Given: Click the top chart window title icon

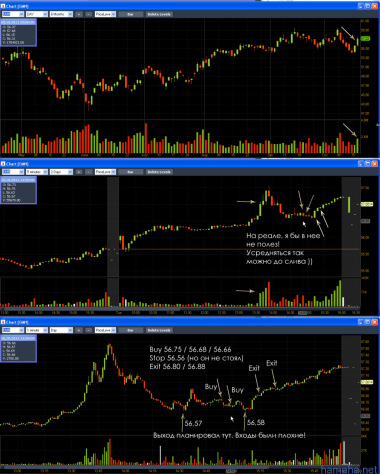Looking at the screenshot, I should [x=3, y=6].
